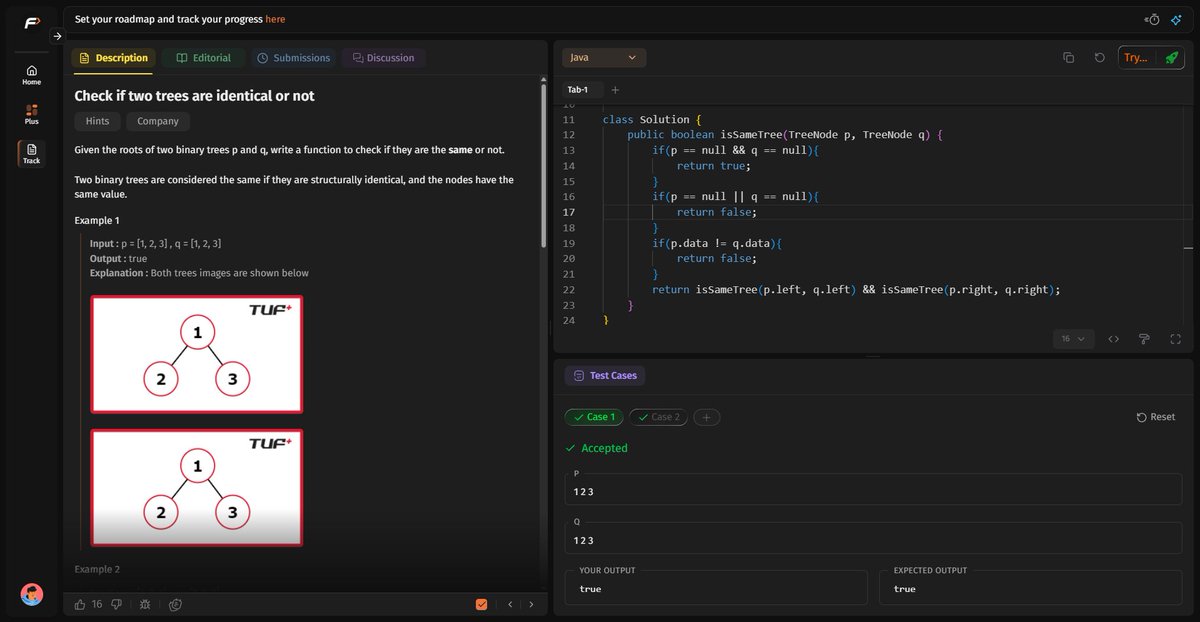Reset code using the circular arrow icon
Screen dimensions: 1200x622
pos(1100,58)
